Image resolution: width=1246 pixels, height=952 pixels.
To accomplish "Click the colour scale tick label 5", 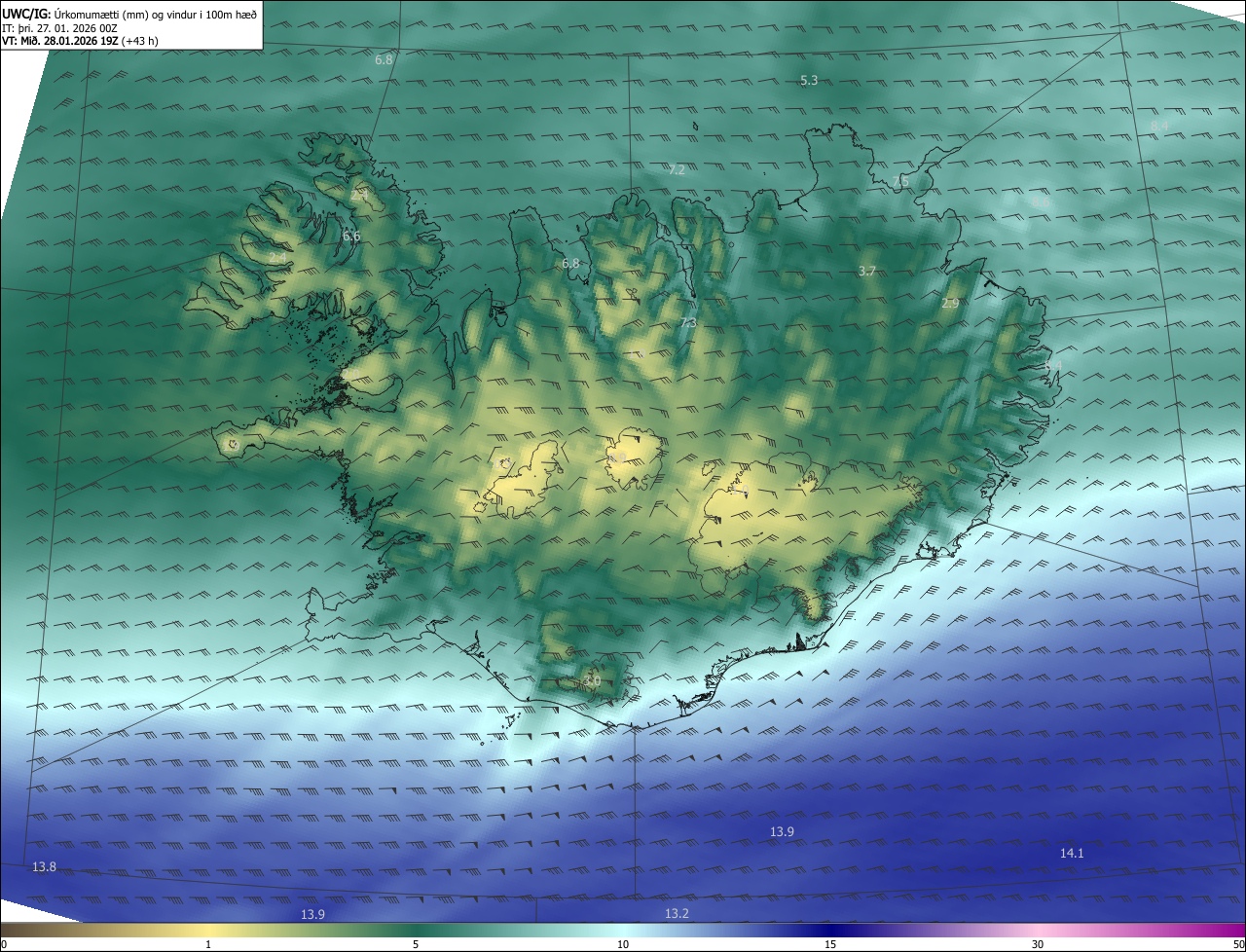I will (x=416, y=945).
